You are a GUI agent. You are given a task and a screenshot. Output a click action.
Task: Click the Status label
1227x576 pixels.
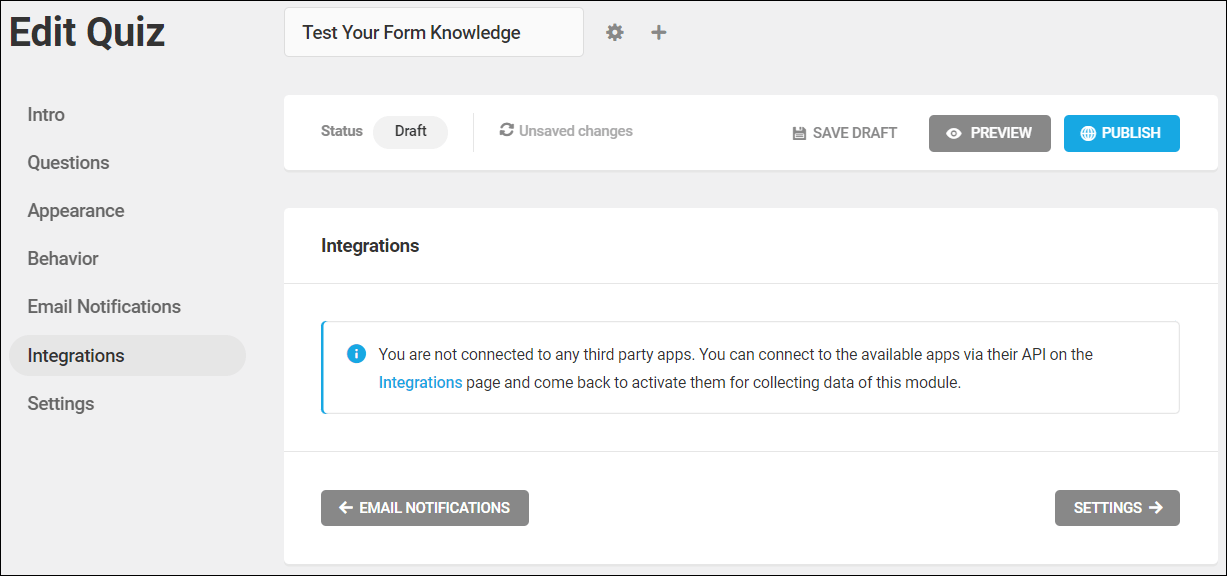[x=342, y=131]
